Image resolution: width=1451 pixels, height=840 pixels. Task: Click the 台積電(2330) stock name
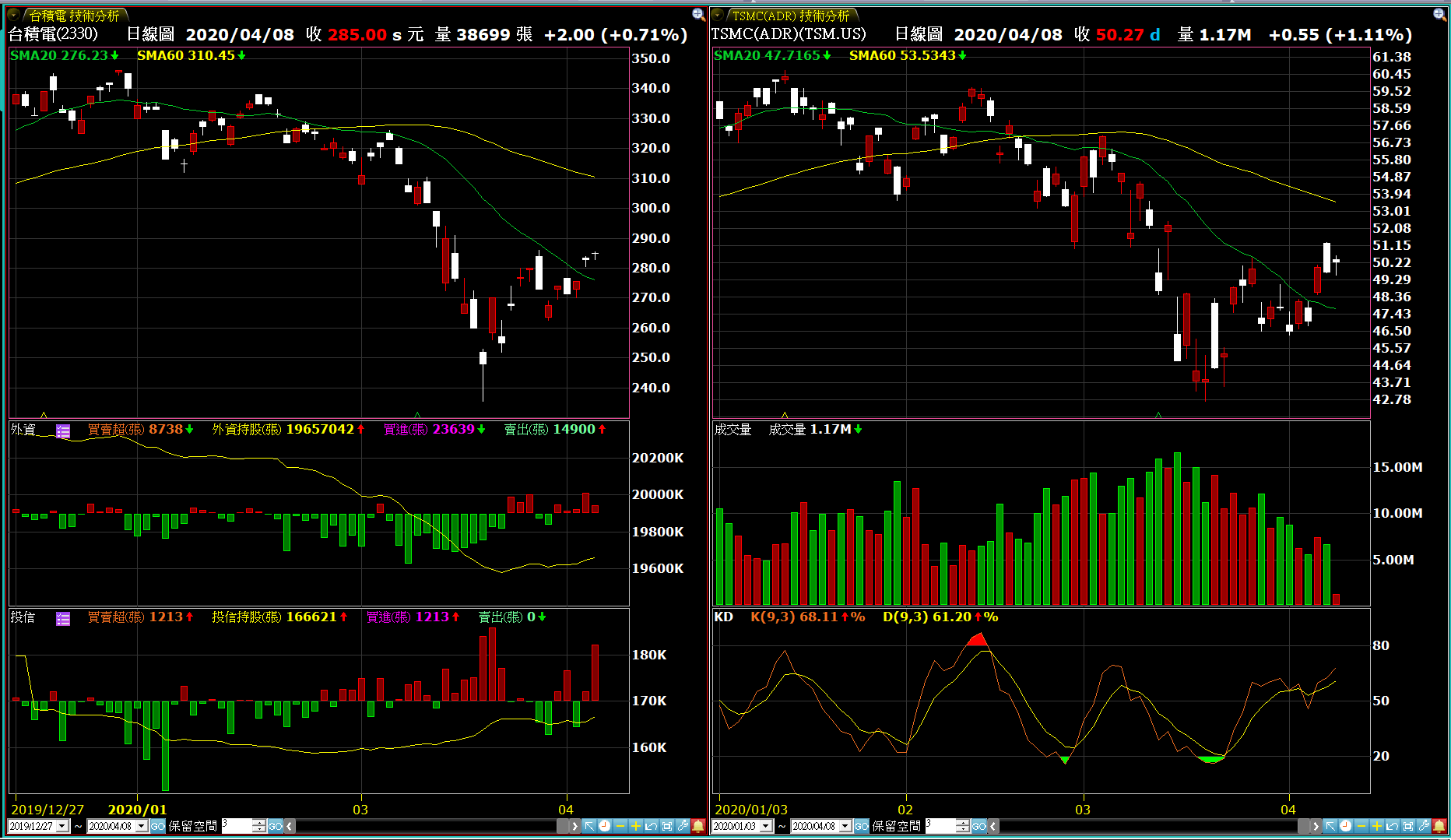tap(53, 34)
